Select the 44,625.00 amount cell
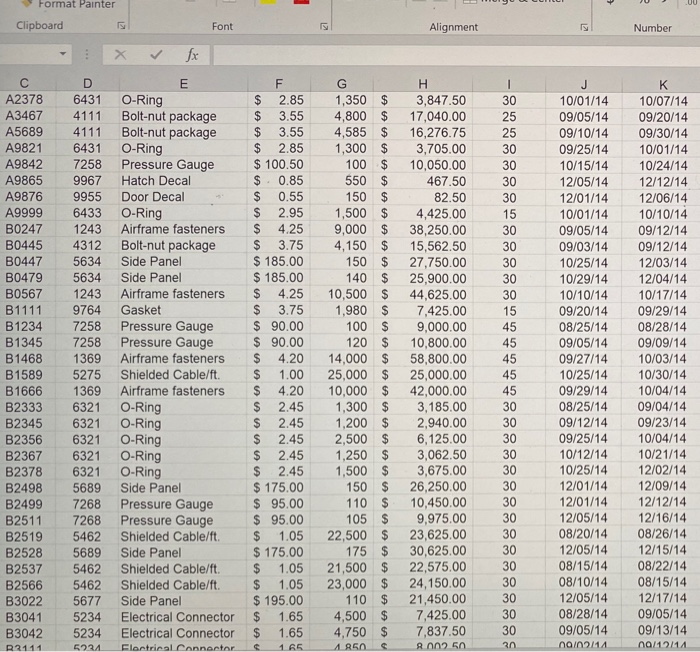 (423, 294)
